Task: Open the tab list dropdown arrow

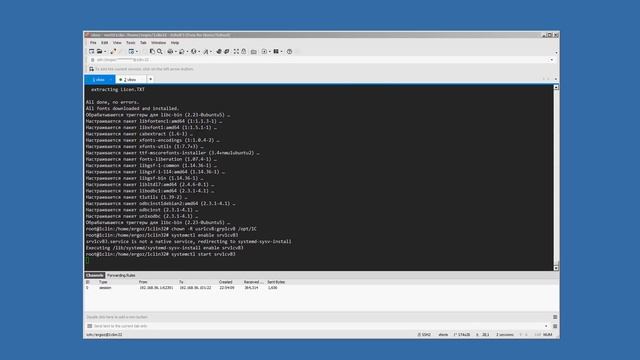Action: (556, 79)
